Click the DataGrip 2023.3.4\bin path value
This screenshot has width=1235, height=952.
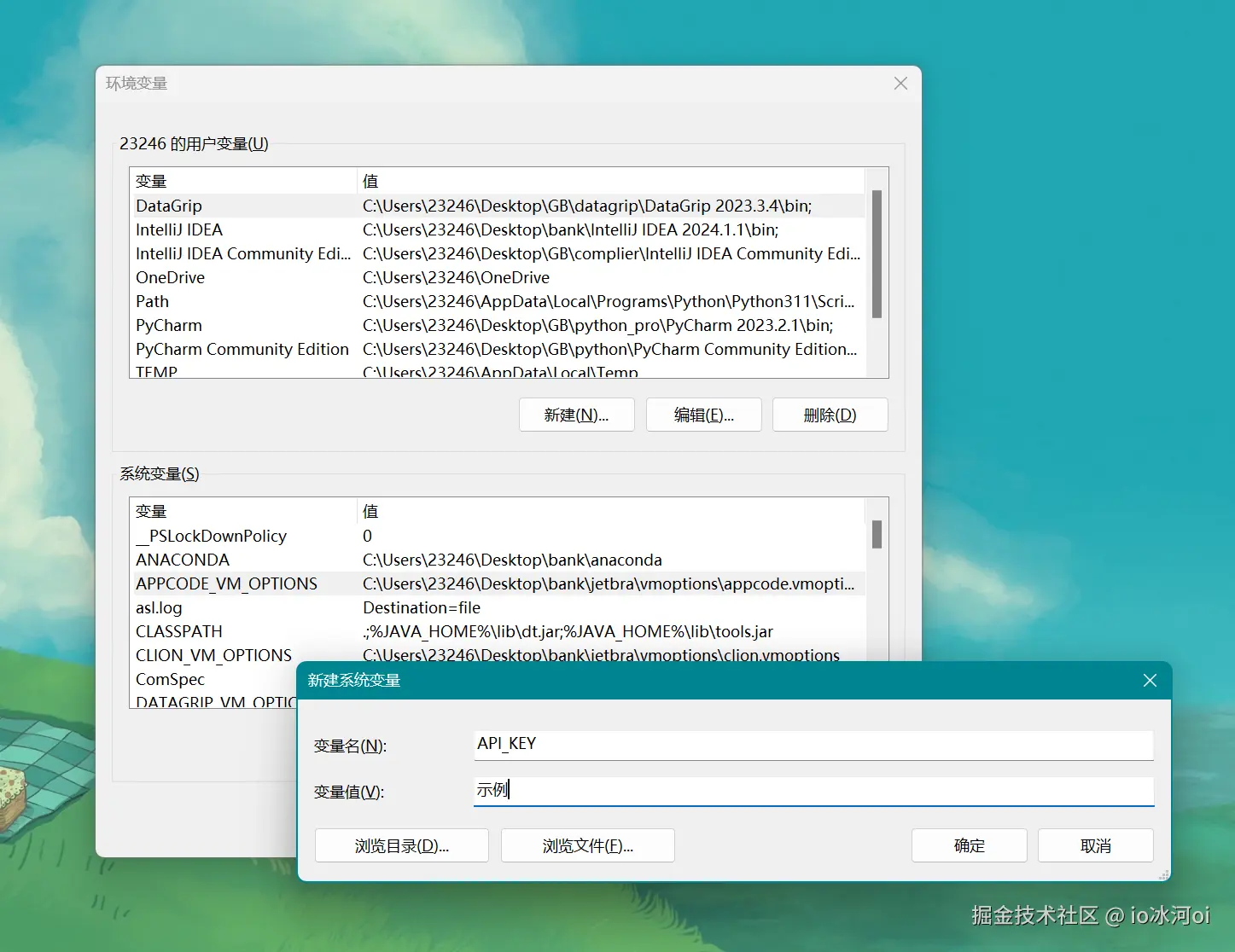587,206
